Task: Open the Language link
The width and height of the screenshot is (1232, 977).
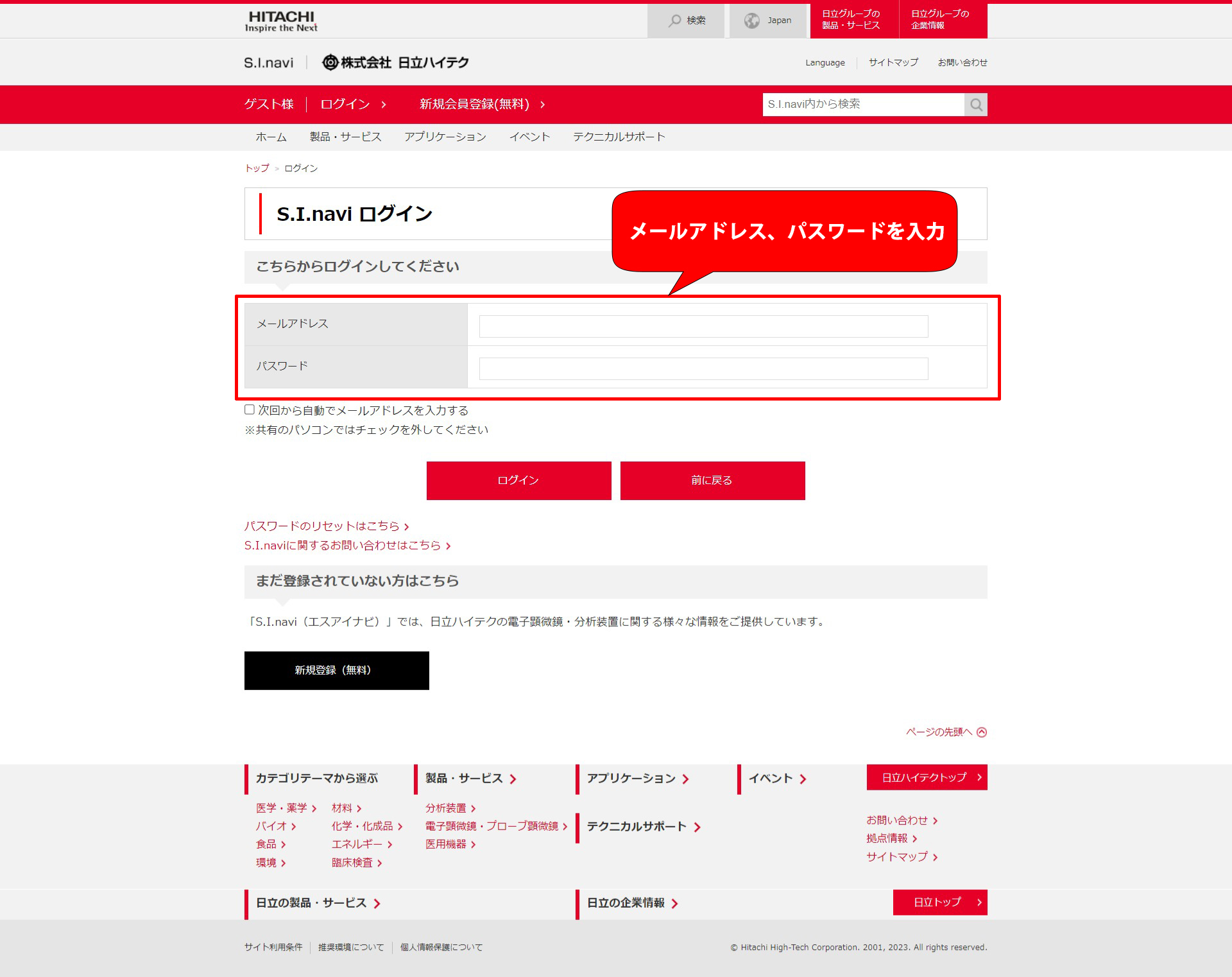Action: 825,62
